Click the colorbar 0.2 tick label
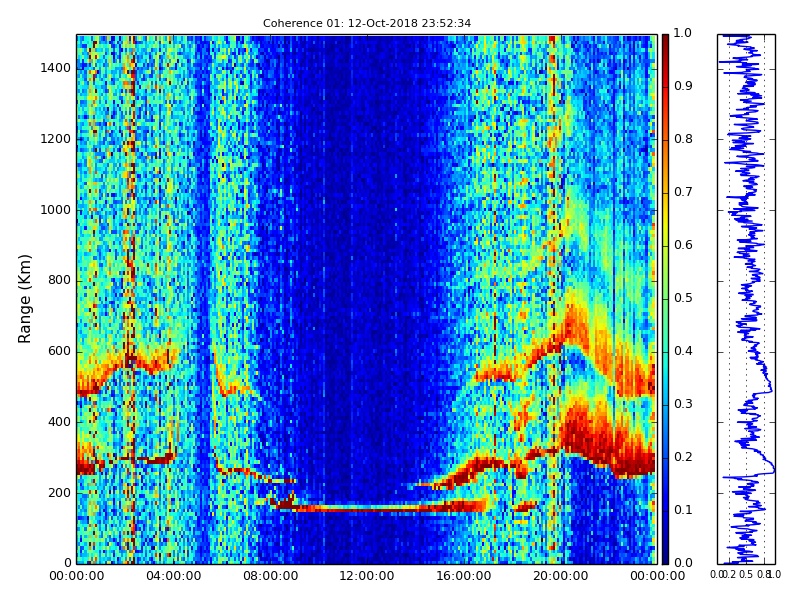800x600 pixels. [683, 457]
